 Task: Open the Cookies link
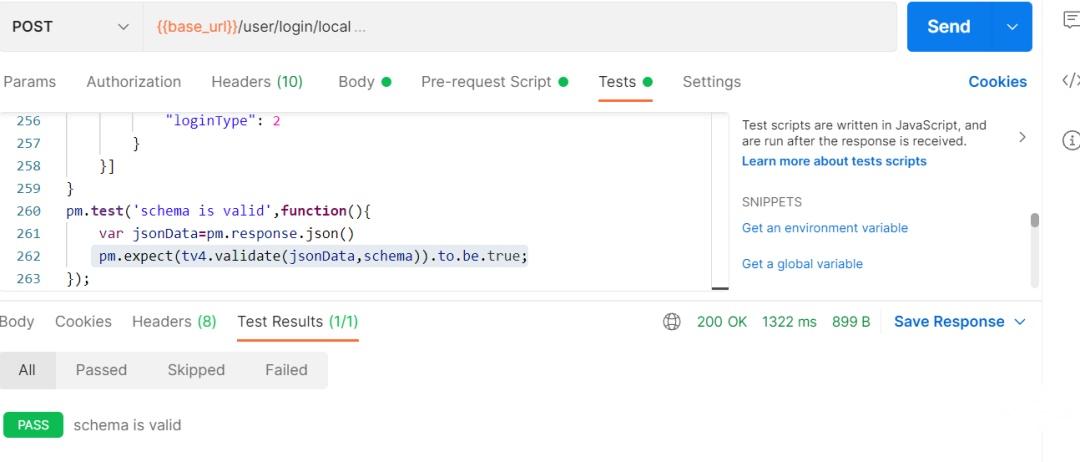997,82
